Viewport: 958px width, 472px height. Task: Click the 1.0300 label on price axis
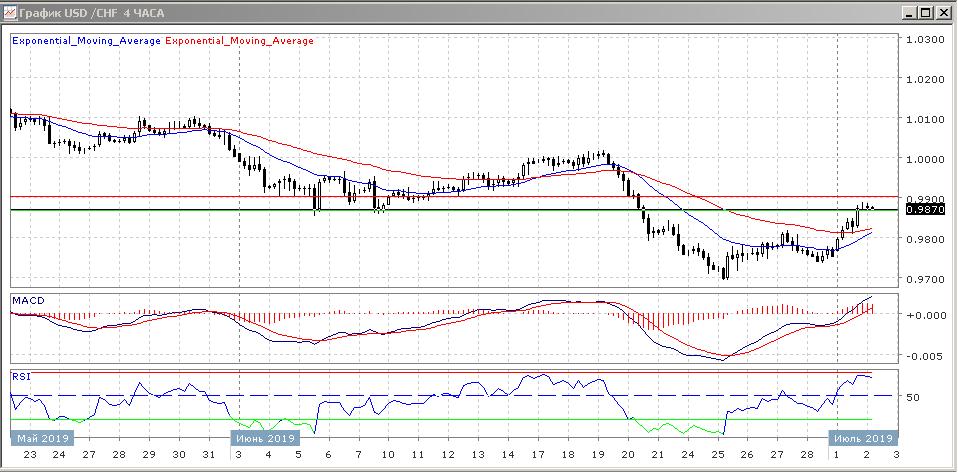click(924, 40)
